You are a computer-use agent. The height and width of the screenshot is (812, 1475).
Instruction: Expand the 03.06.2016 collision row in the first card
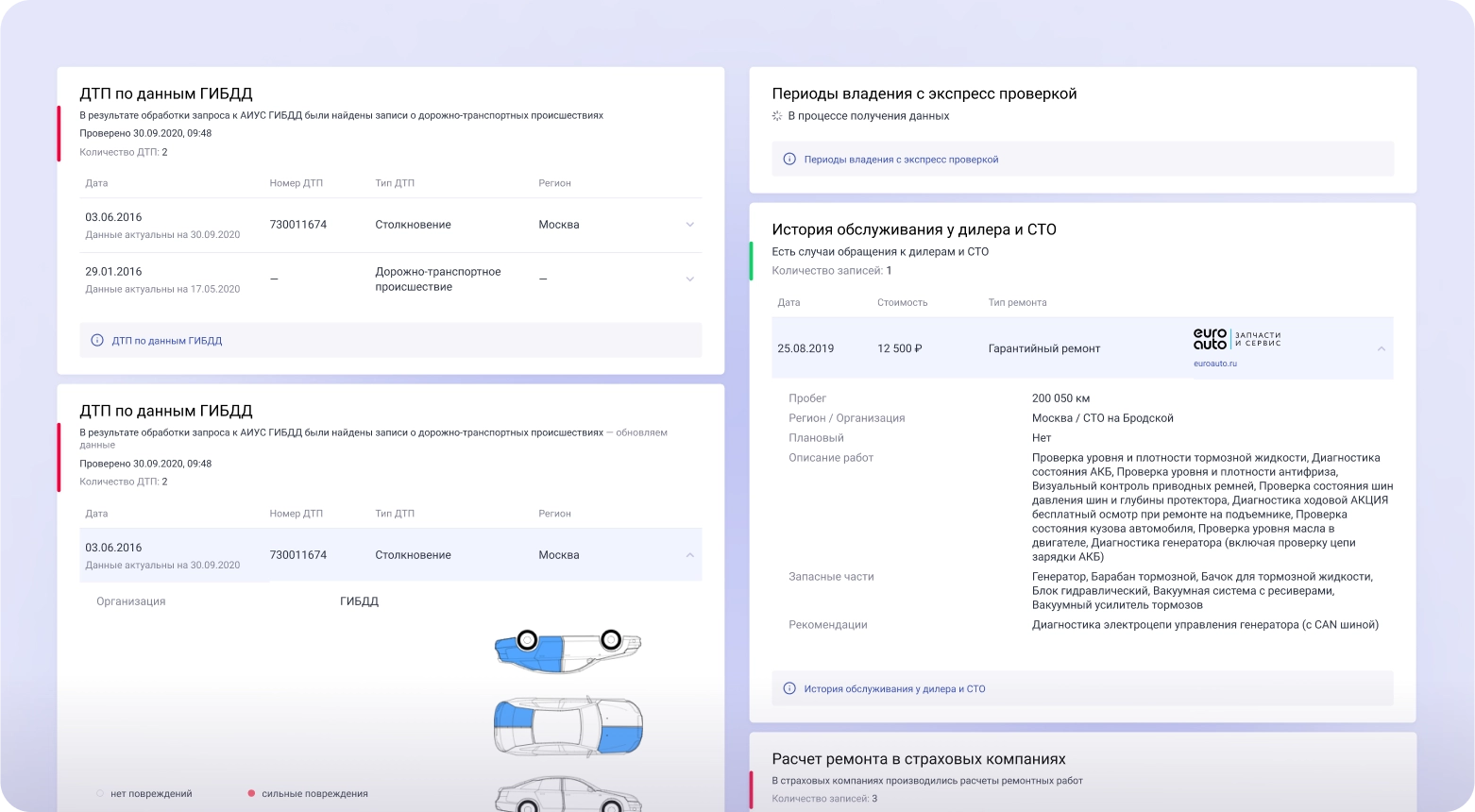pos(690,225)
